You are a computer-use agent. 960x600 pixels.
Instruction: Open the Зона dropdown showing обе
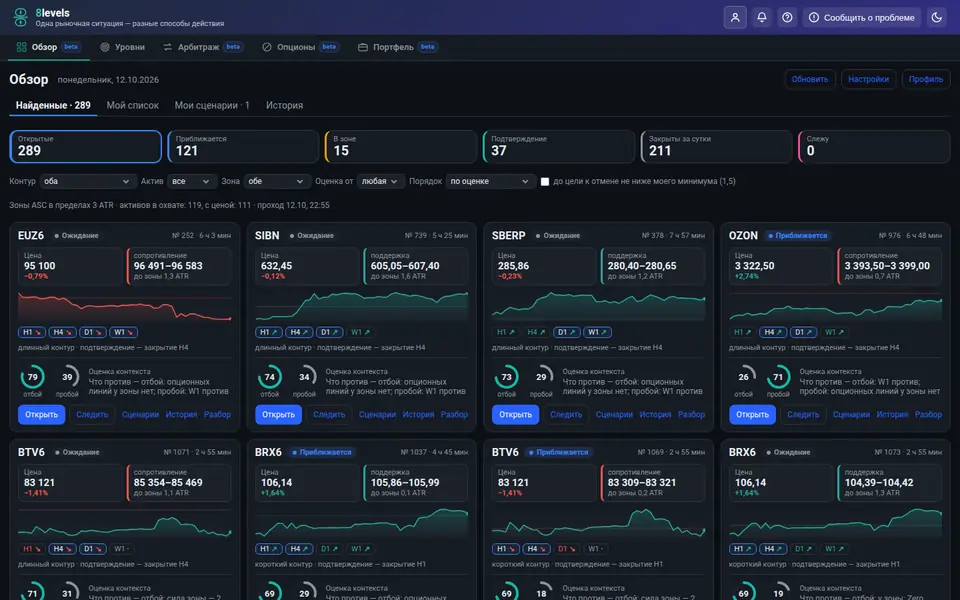[276, 181]
